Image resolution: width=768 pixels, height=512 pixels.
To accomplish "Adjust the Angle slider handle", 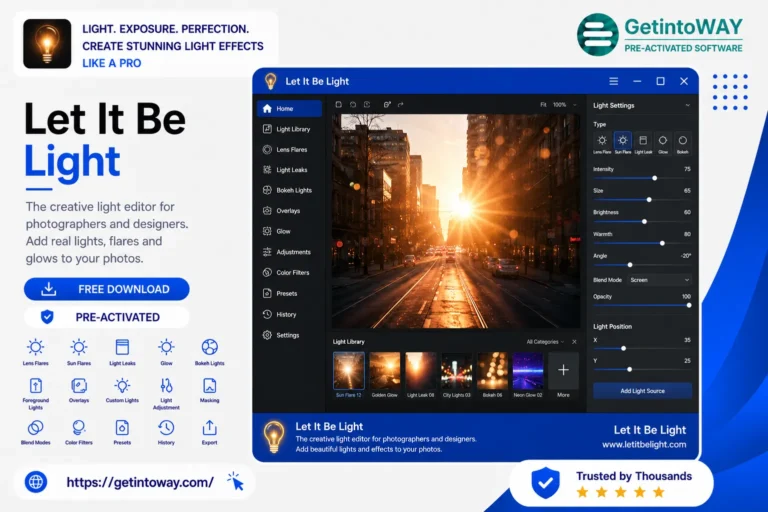I will click(630, 265).
